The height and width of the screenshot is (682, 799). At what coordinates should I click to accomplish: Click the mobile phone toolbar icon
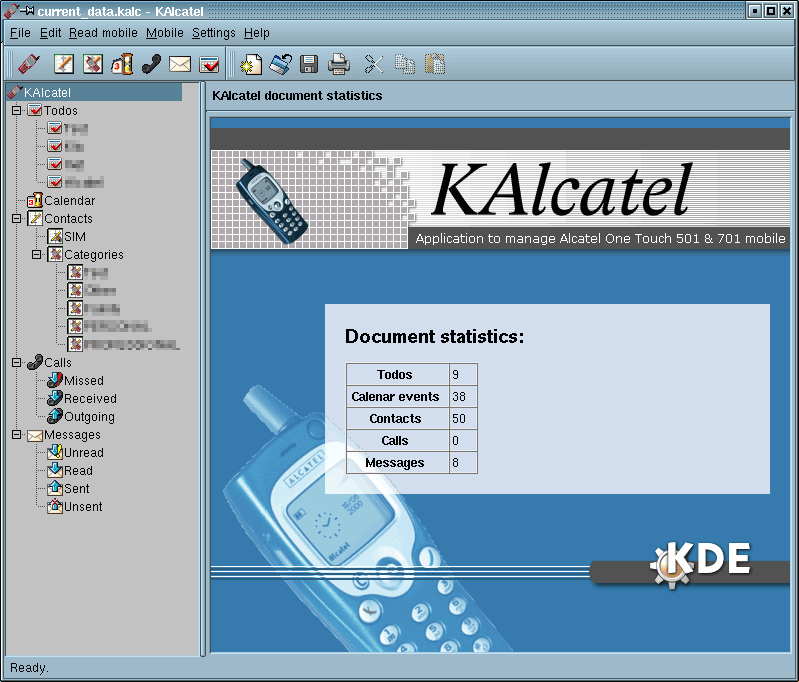click(29, 64)
